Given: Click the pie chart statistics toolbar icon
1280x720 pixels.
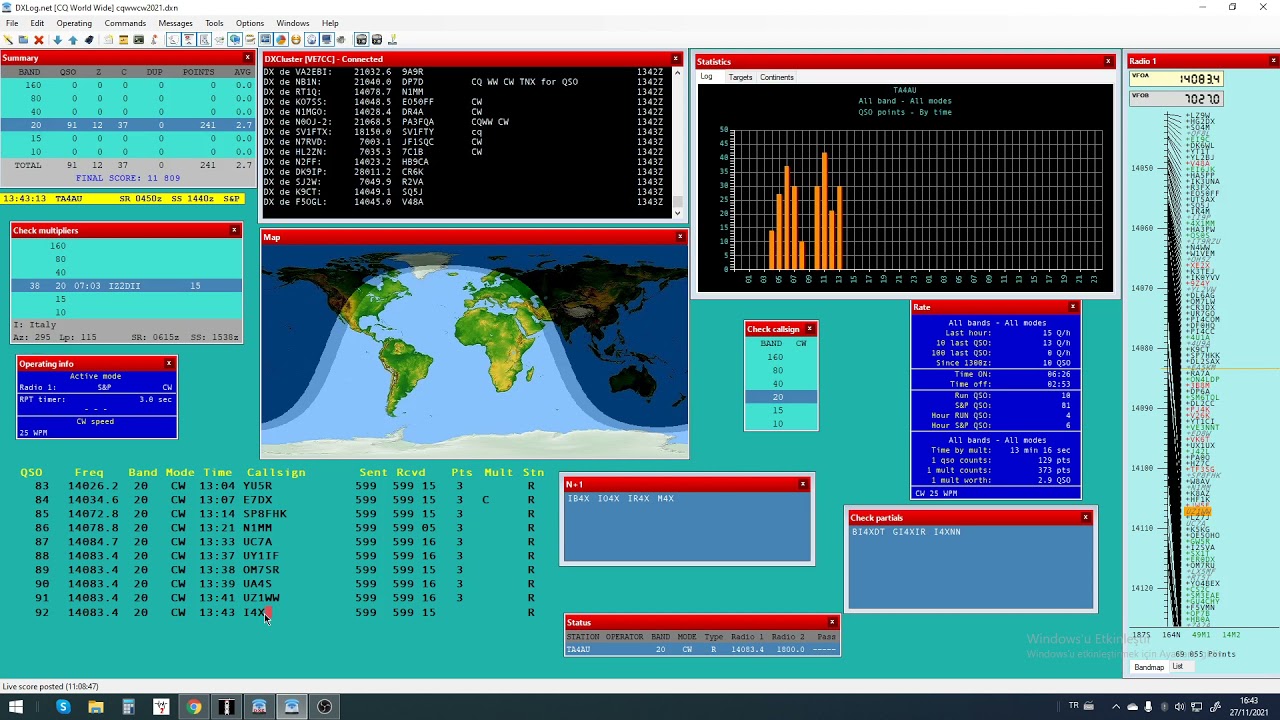Looking at the screenshot, I should pos(281,40).
